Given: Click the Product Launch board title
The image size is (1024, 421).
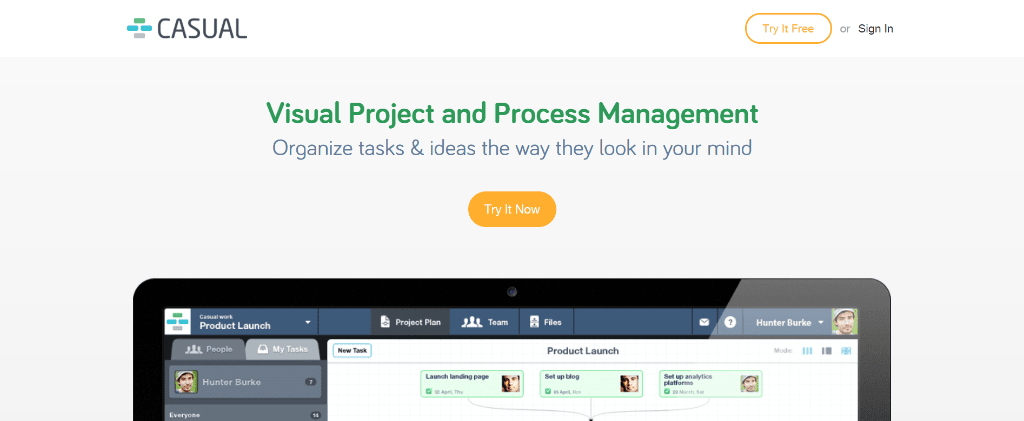Looking at the screenshot, I should [x=583, y=351].
